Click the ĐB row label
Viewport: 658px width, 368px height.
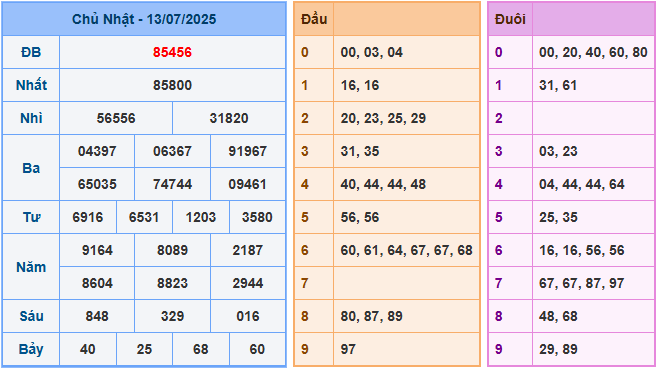click(x=31, y=52)
